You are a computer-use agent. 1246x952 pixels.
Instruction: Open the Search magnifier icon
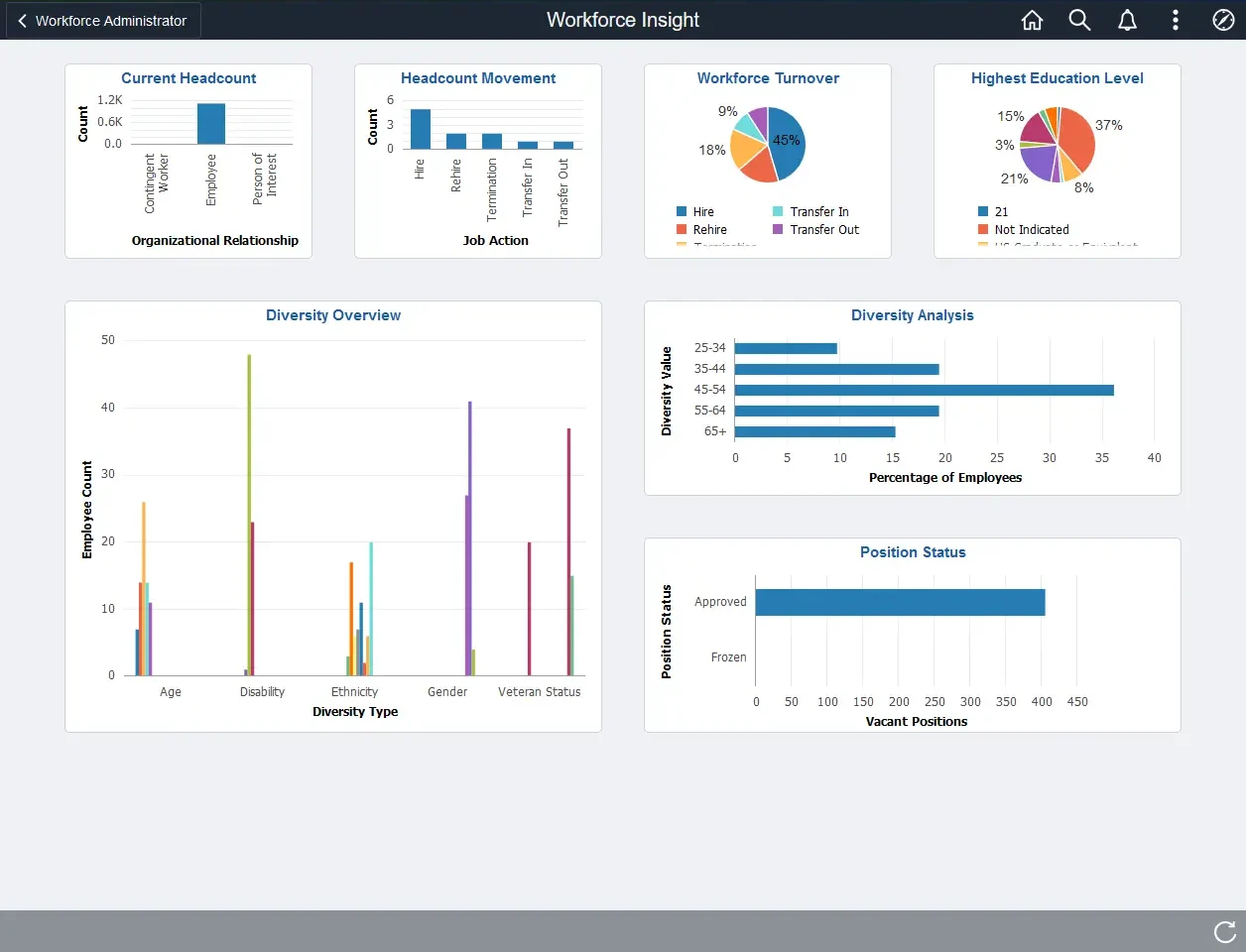point(1079,20)
